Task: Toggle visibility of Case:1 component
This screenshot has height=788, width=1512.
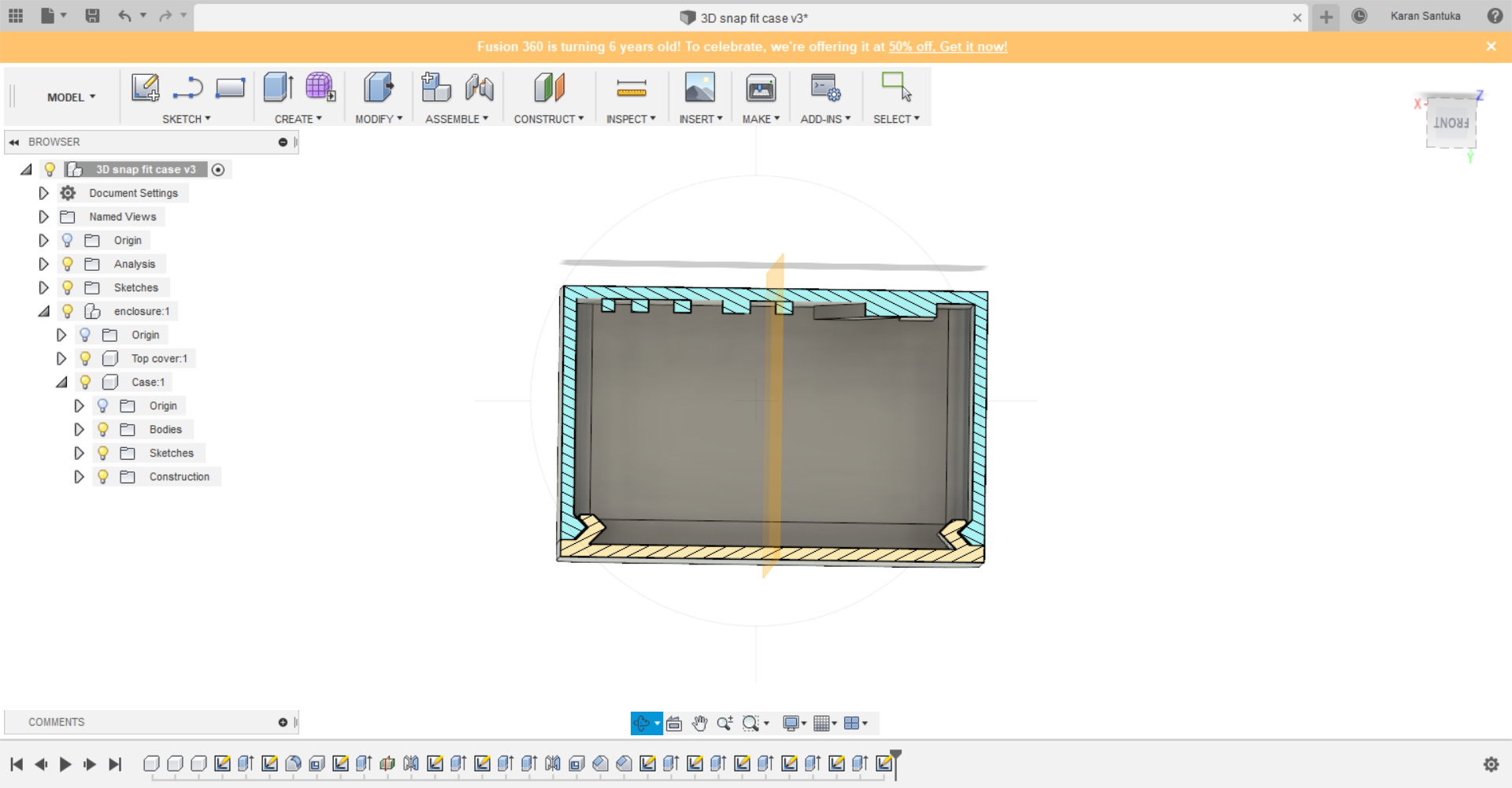Action: [x=85, y=382]
